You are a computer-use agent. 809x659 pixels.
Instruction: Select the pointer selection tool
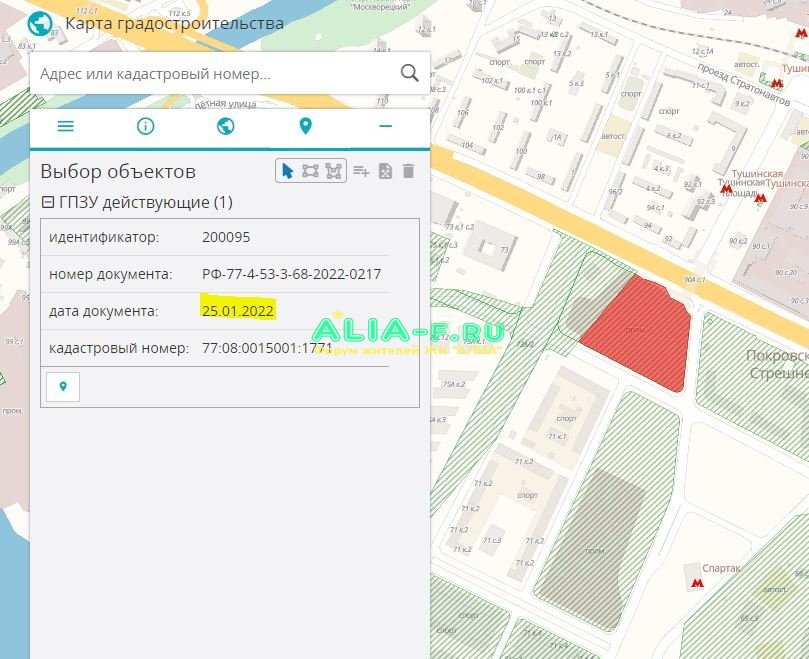point(287,171)
